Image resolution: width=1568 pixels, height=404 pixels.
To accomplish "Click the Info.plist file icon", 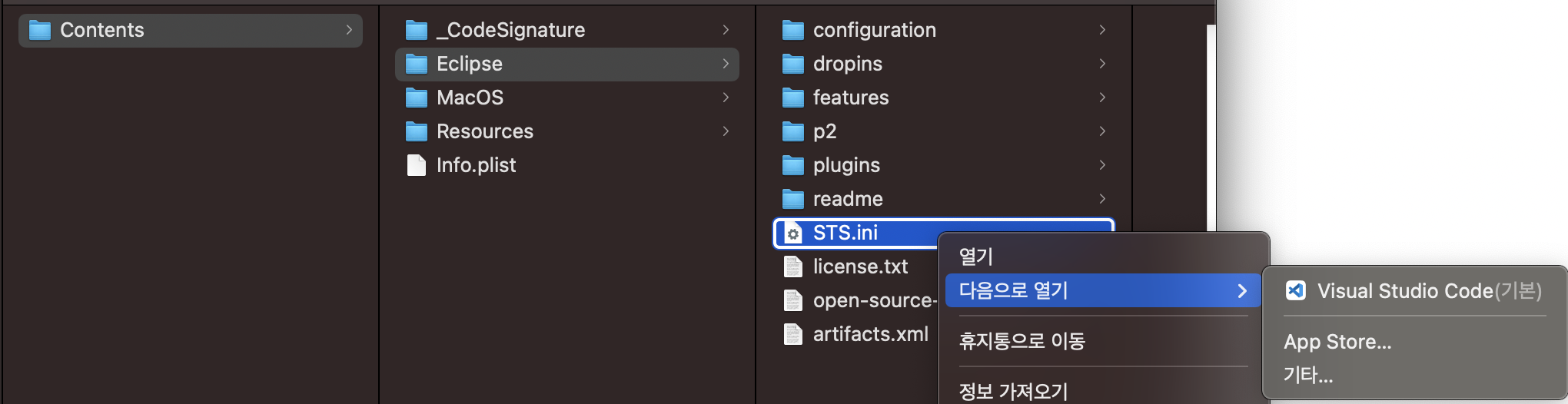I will pos(417,165).
